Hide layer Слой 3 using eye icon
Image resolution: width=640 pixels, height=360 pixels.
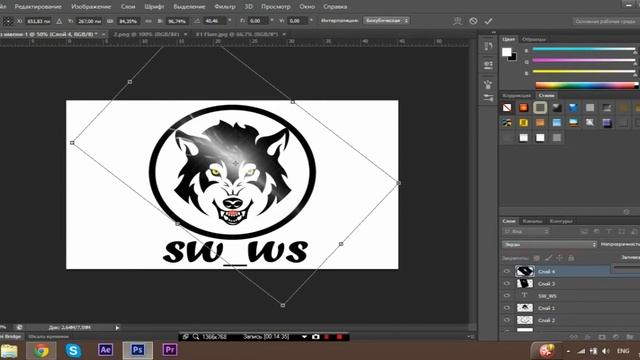pyautogui.click(x=507, y=284)
